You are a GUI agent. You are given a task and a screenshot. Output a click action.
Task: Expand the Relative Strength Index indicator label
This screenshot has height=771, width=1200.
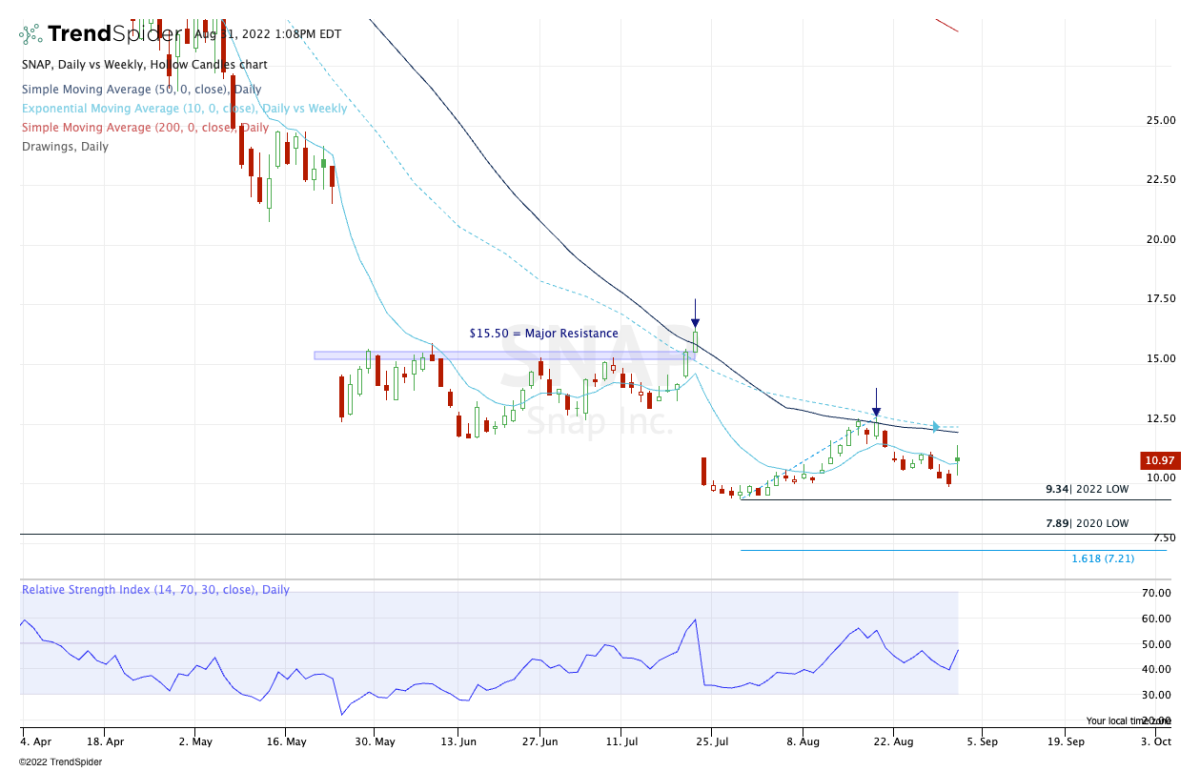[156, 590]
